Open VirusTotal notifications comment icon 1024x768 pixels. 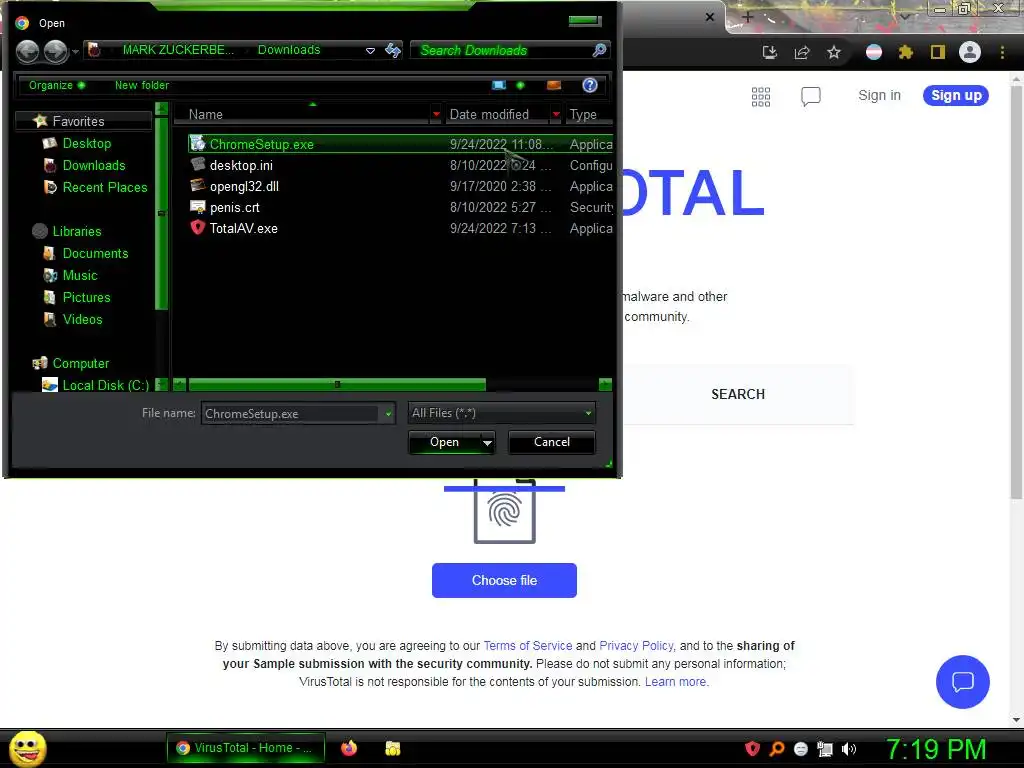click(x=810, y=97)
